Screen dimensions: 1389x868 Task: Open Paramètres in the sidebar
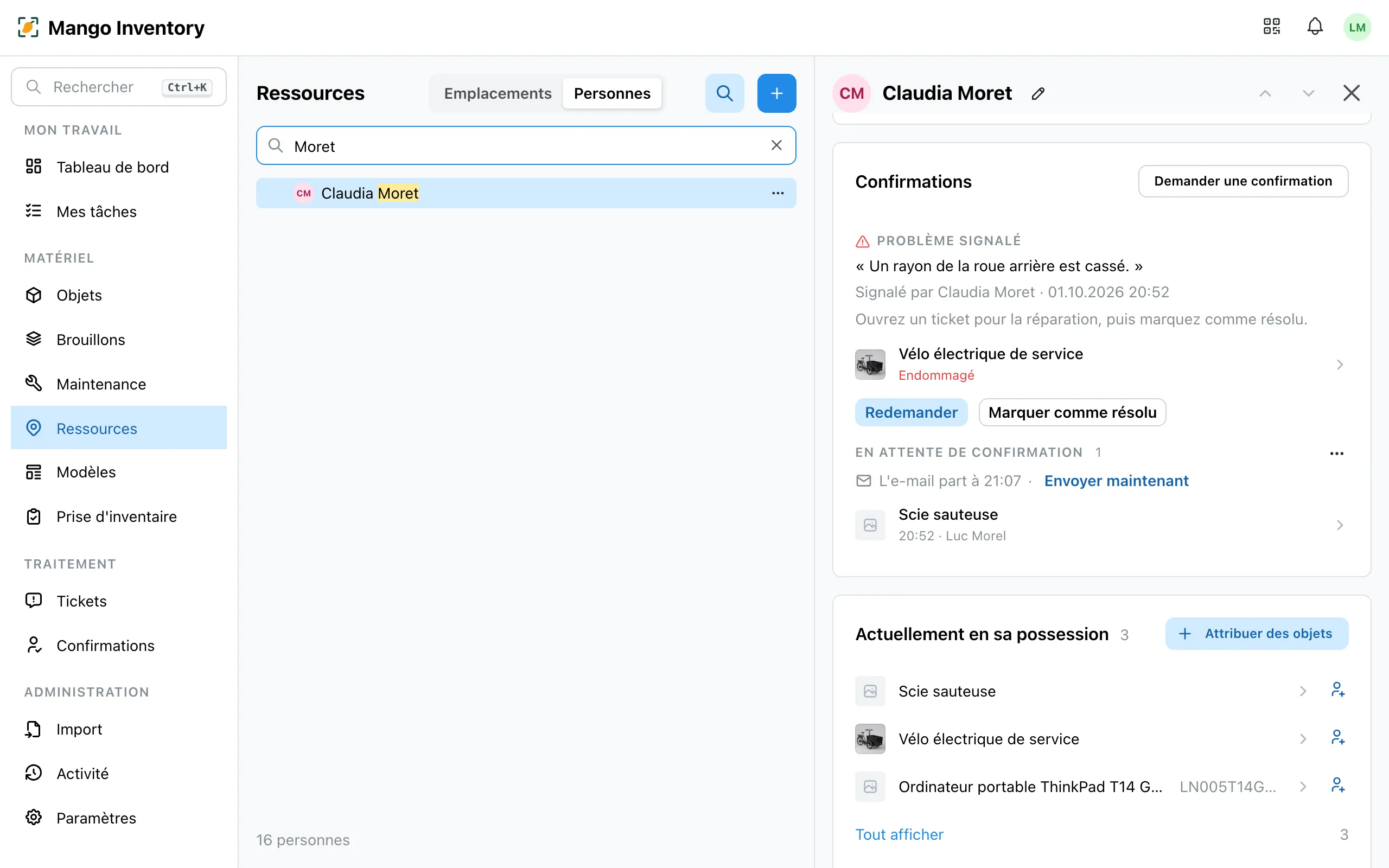pyautogui.click(x=119, y=818)
